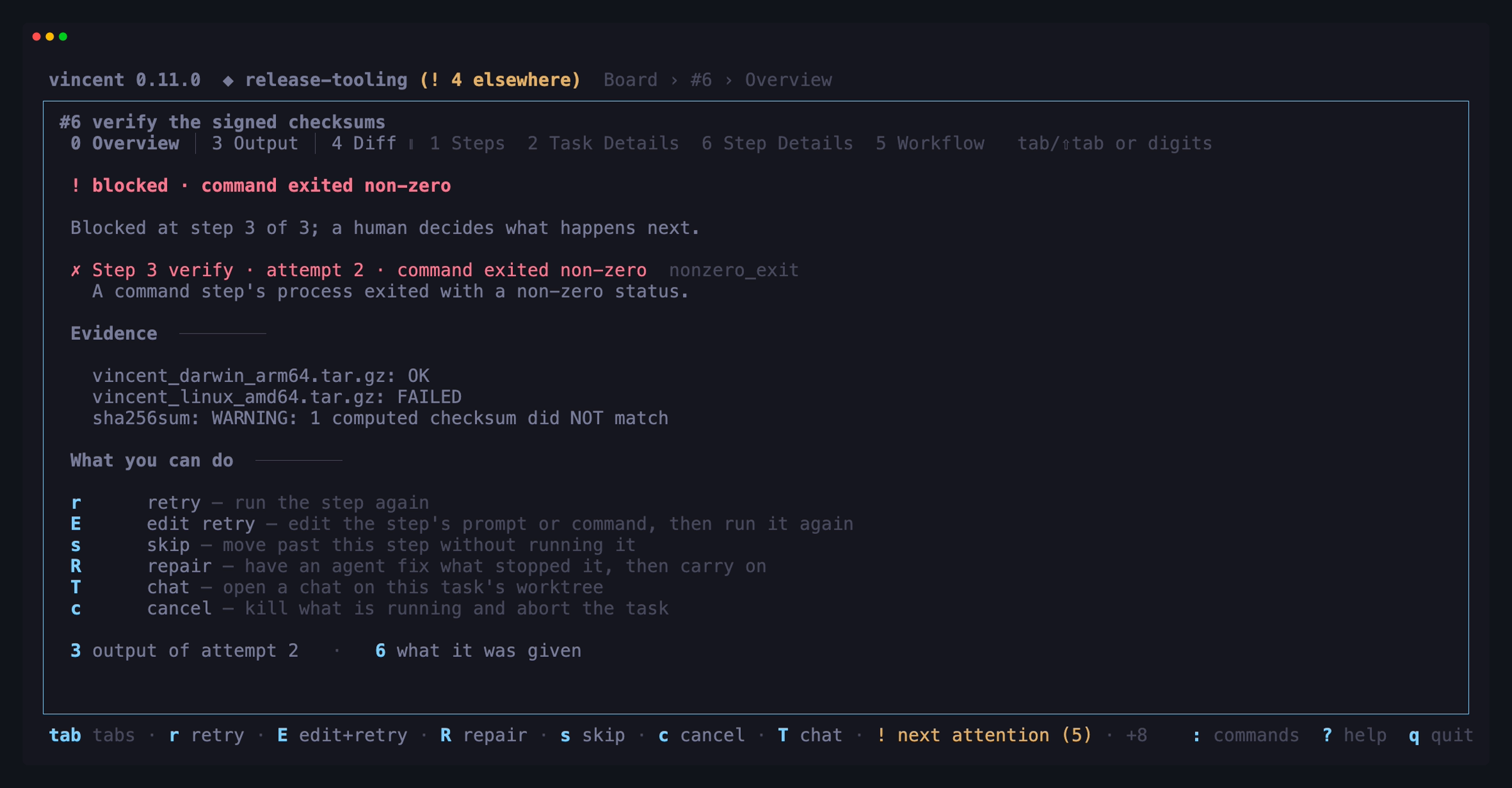This screenshot has width=1512, height=788.
Task: Click 's skip' in the footer bar
Action: tap(592, 735)
